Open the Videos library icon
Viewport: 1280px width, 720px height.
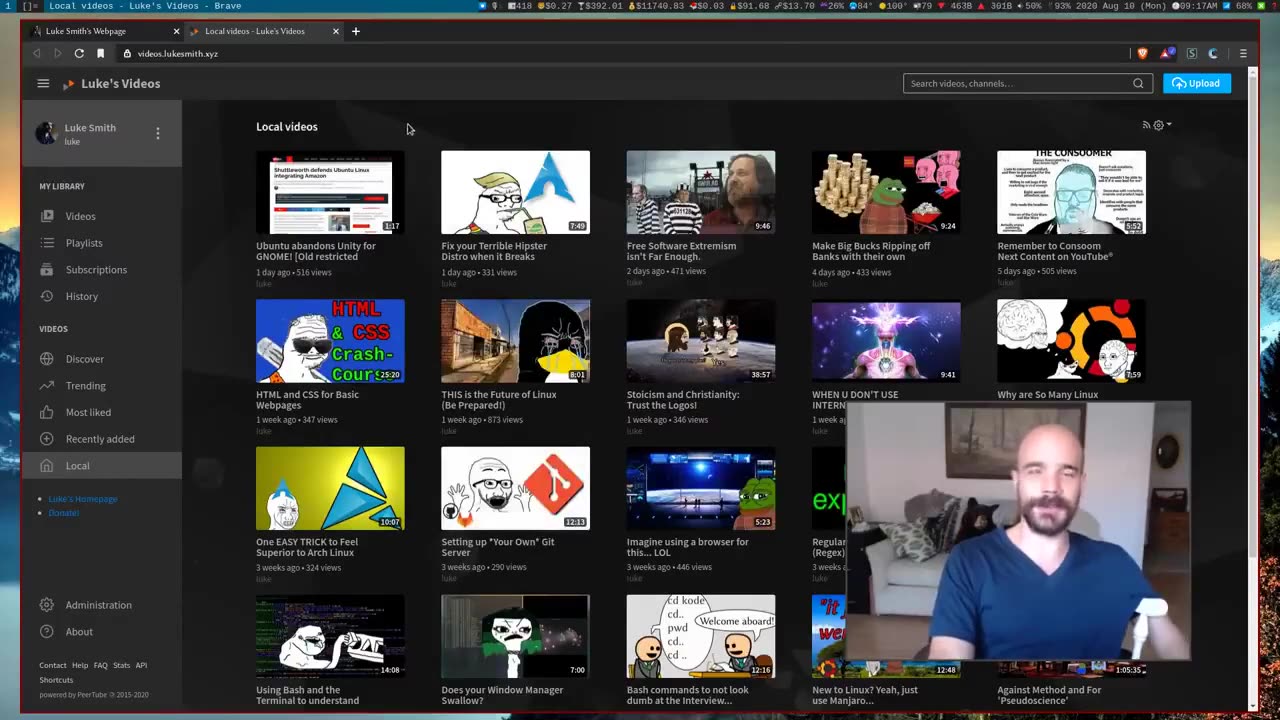47,216
